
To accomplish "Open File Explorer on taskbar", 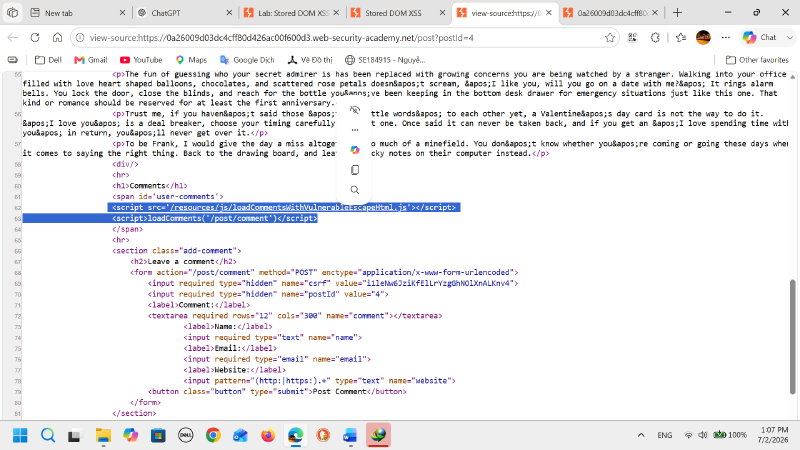I will tap(103, 435).
